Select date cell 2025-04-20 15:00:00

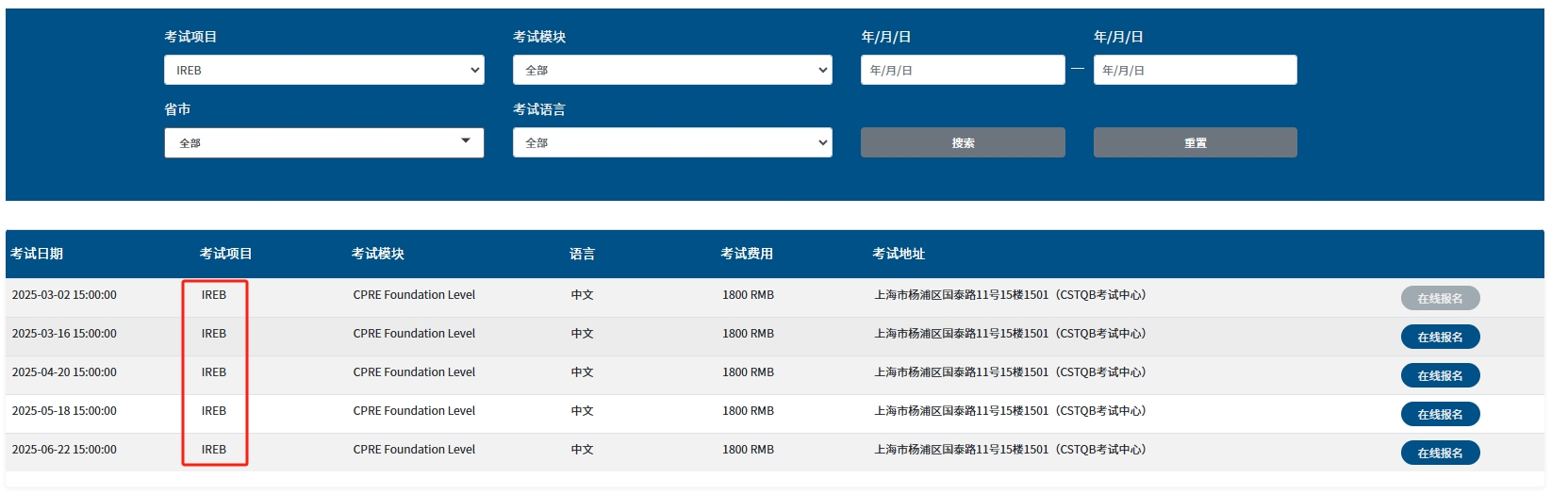coord(64,372)
